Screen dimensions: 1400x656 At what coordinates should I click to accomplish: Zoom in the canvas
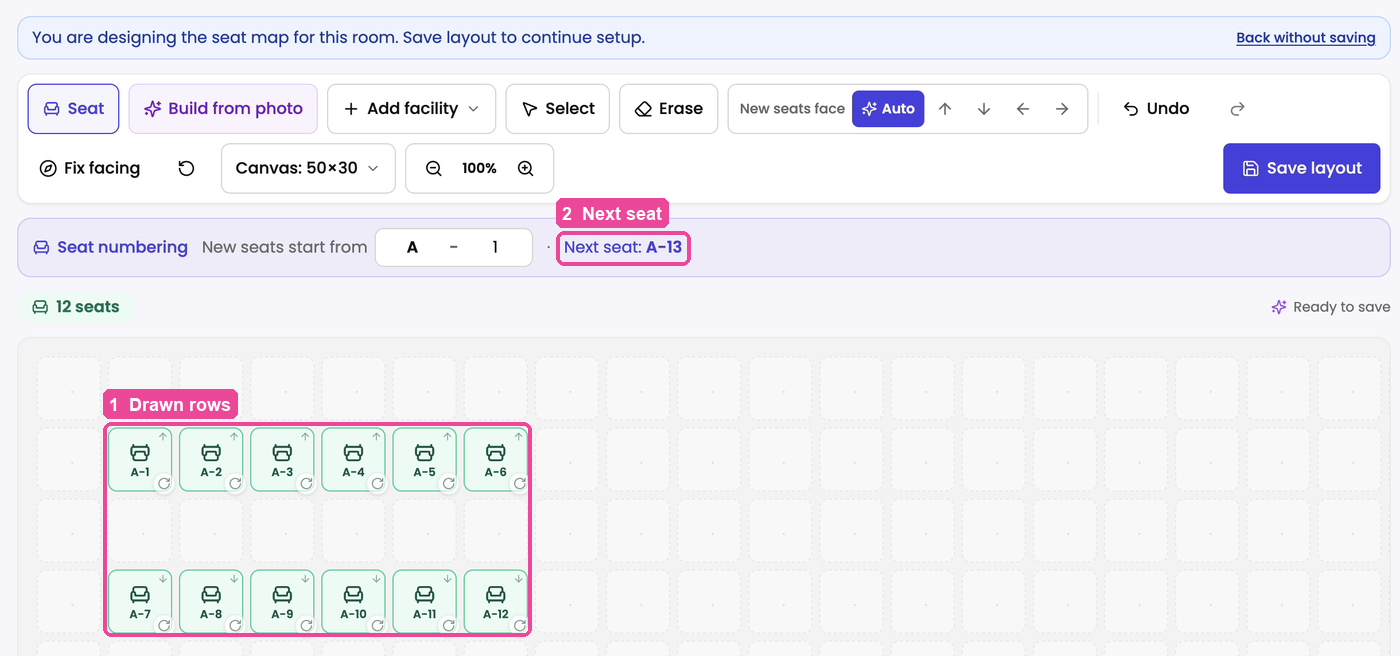tap(526, 169)
